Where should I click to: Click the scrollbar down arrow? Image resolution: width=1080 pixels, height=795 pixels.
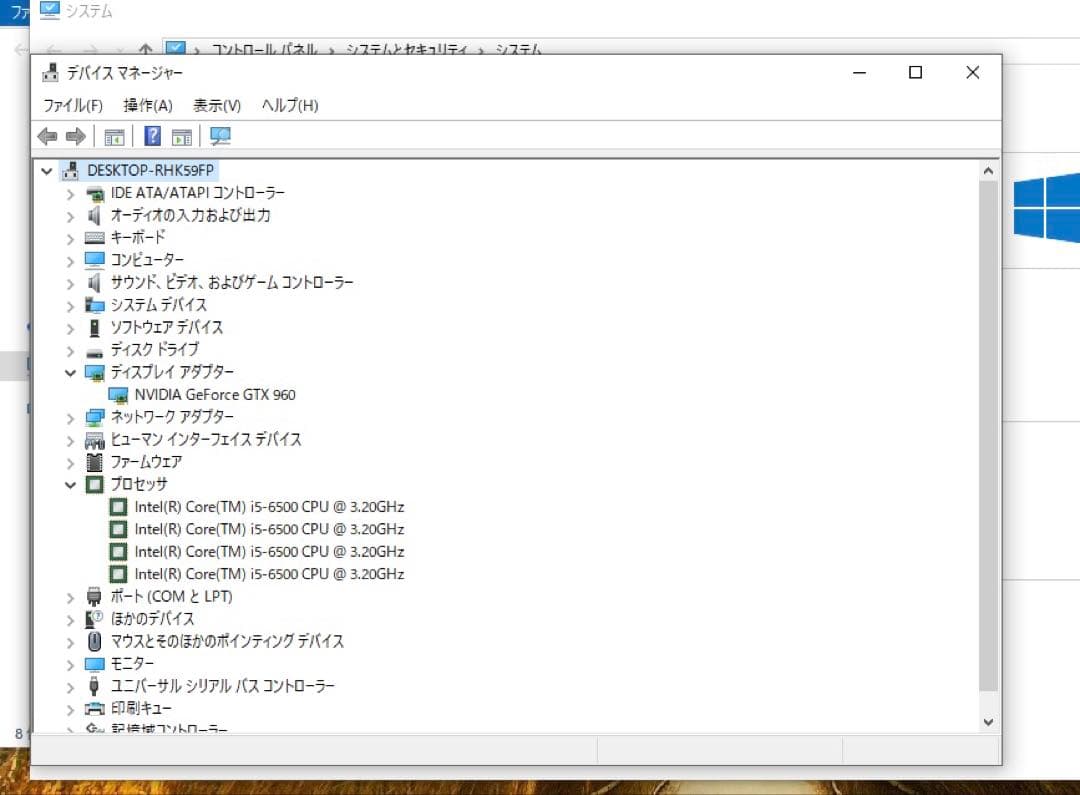click(988, 722)
